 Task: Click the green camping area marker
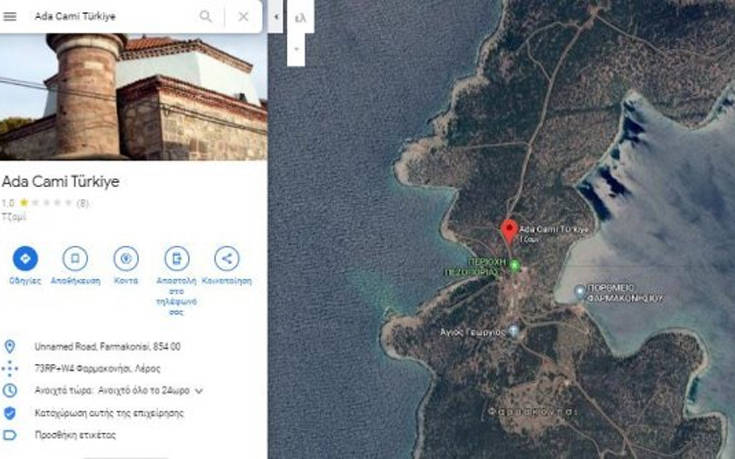tap(515, 266)
